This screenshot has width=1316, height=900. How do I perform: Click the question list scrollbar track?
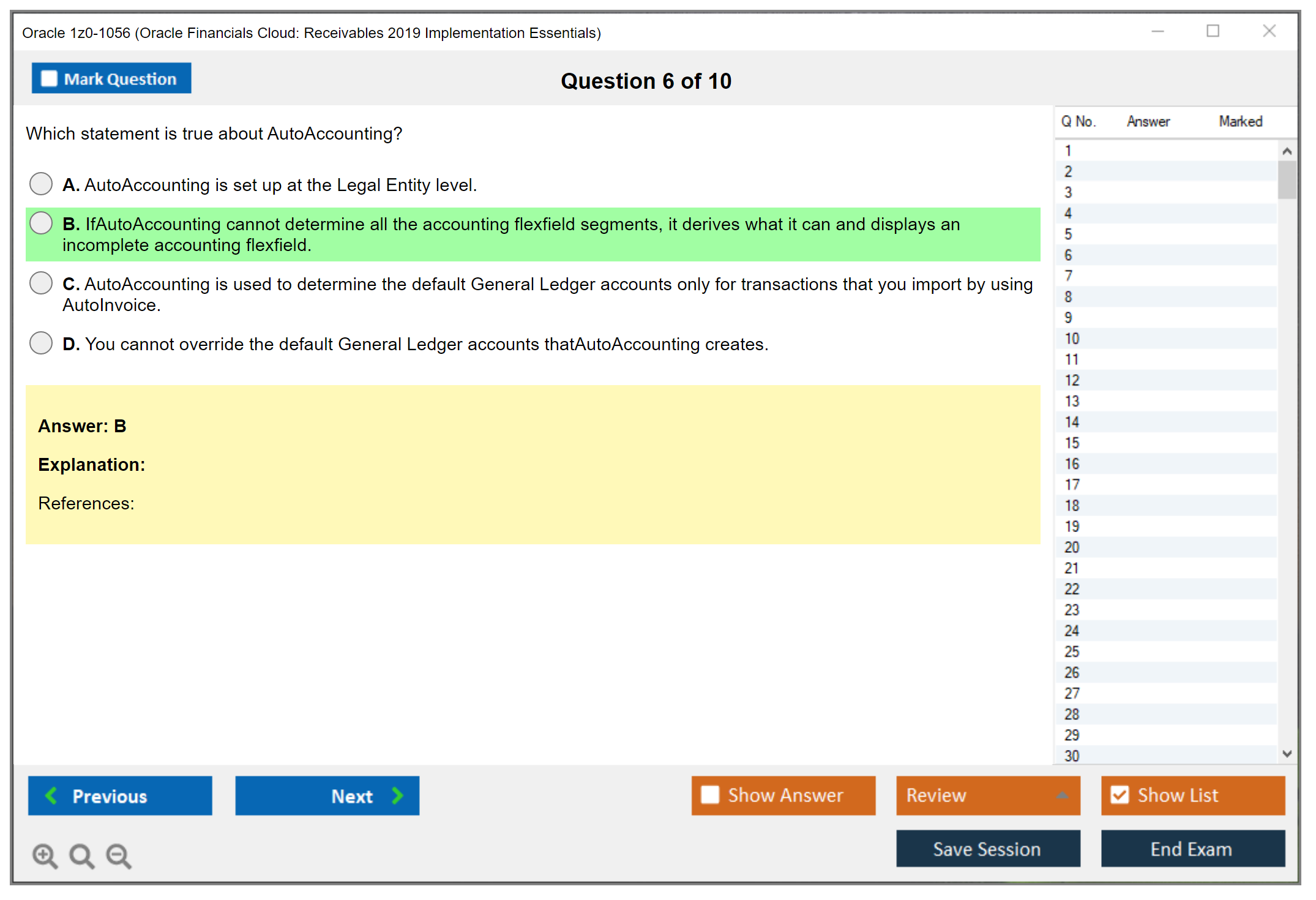[x=1287, y=429]
